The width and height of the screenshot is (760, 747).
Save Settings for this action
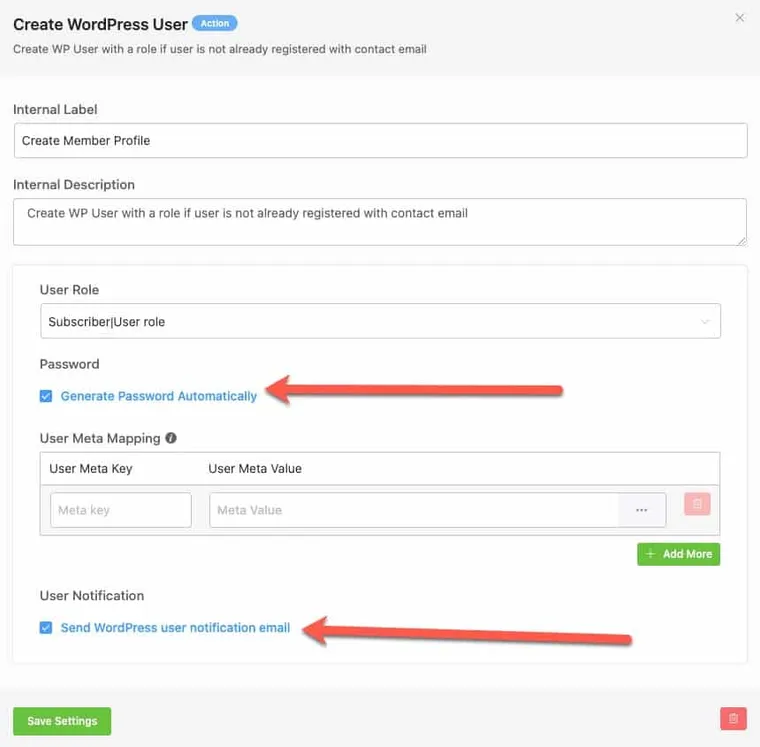pyautogui.click(x=62, y=721)
